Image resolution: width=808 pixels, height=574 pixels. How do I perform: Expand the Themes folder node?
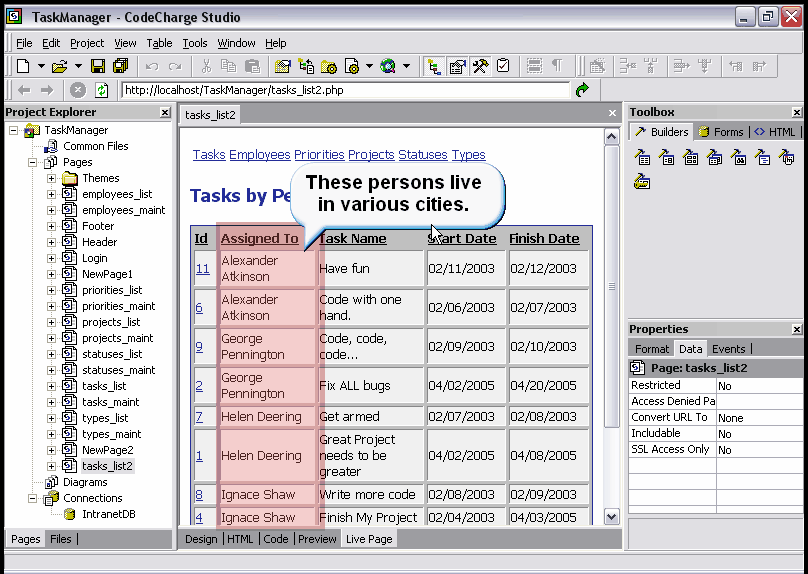point(52,178)
